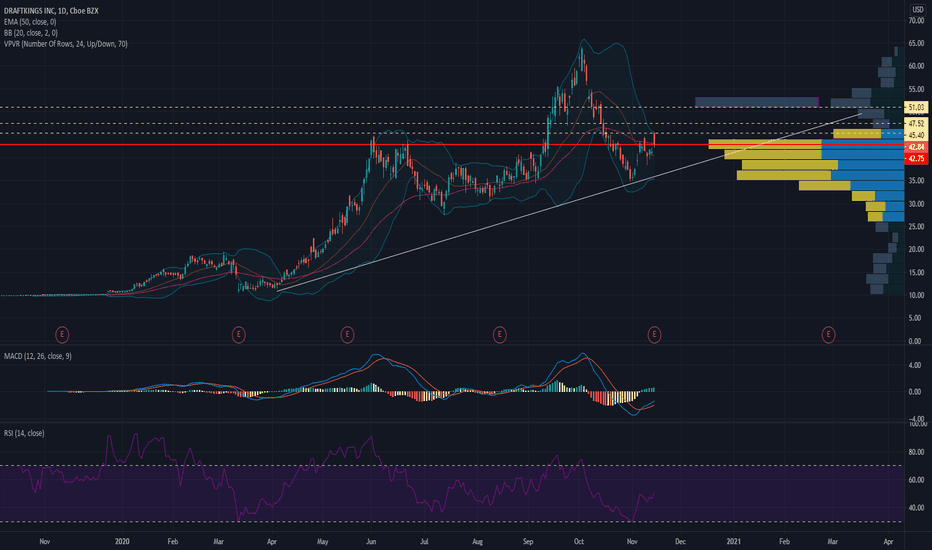Select the purple rectangle drawing near 52

pos(757,102)
